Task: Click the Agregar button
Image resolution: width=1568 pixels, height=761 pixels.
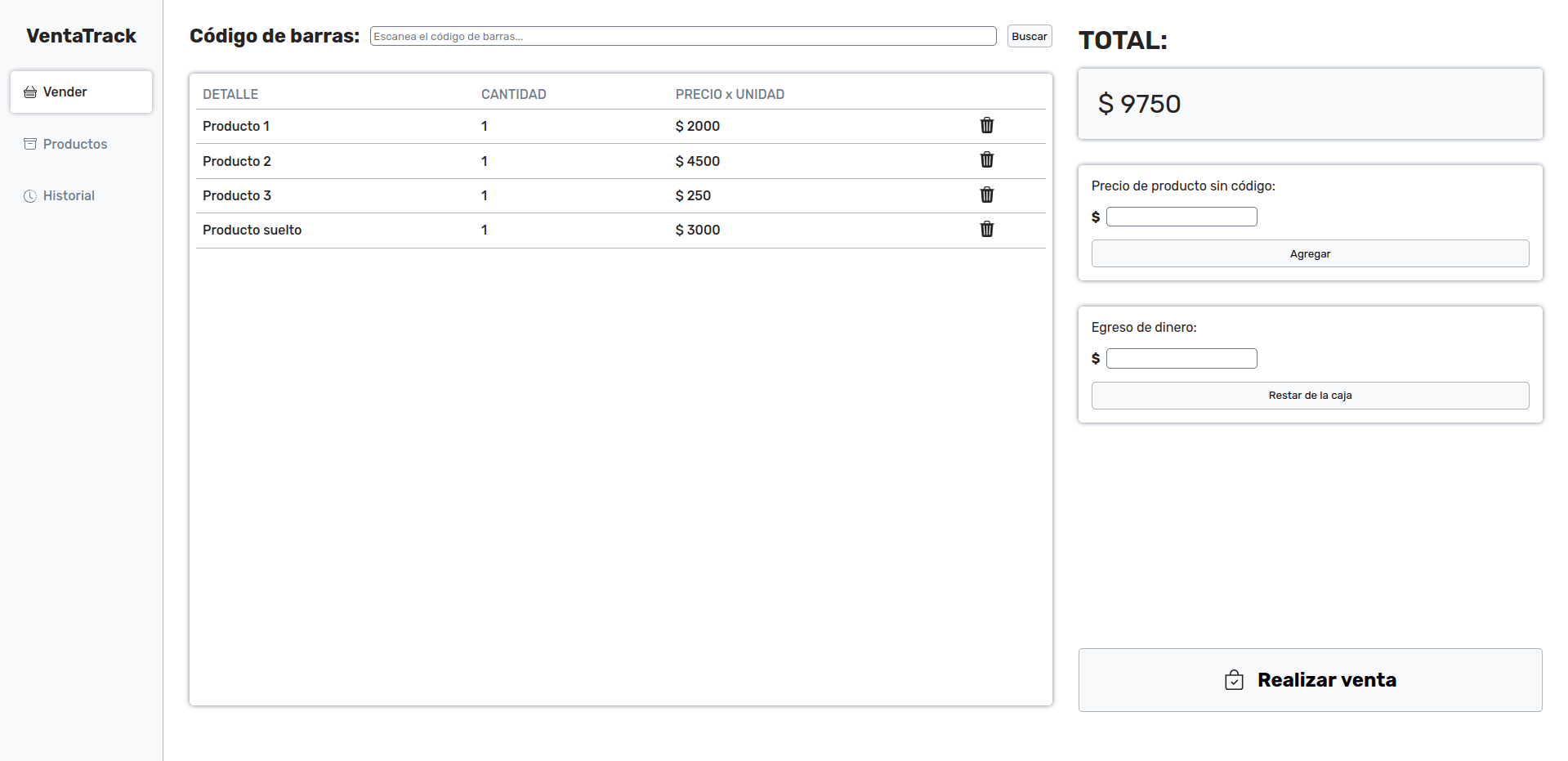Action: (x=1309, y=254)
